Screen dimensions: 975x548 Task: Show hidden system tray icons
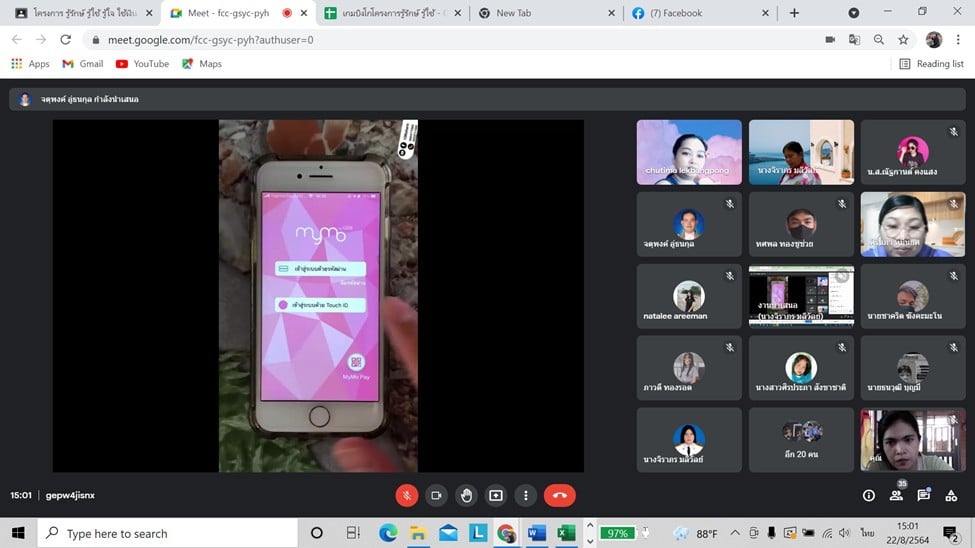point(735,533)
